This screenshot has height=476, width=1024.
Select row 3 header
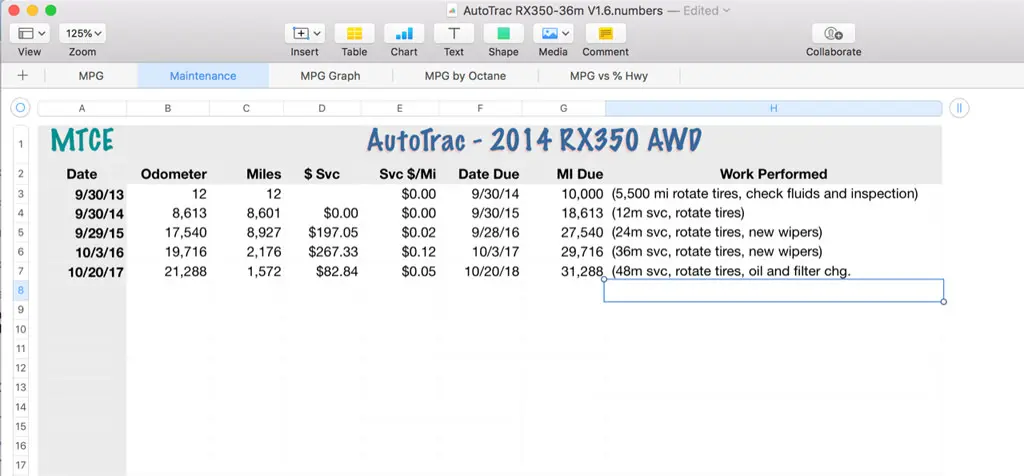tap(21, 193)
